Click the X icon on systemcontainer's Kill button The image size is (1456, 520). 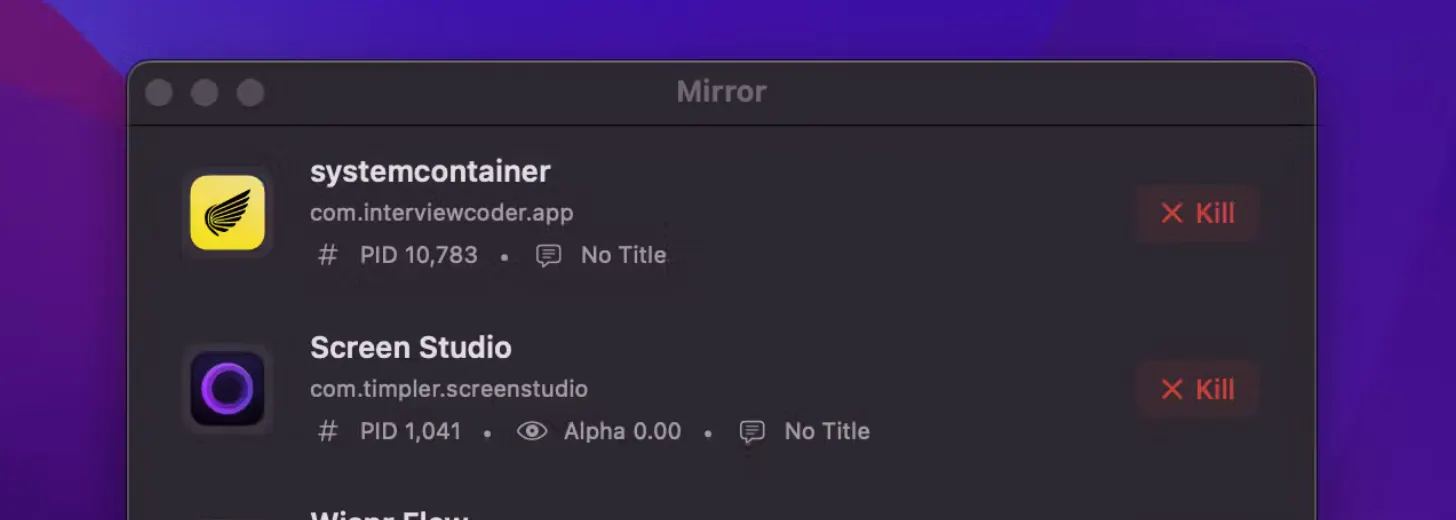[1171, 213]
